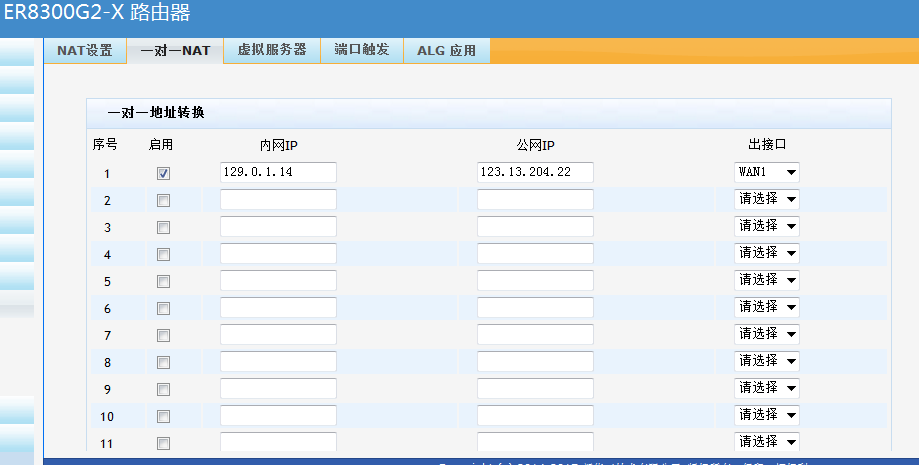The height and width of the screenshot is (465, 919).
Task: Click the internal IP field 129.0.1.14
Action: (278, 172)
